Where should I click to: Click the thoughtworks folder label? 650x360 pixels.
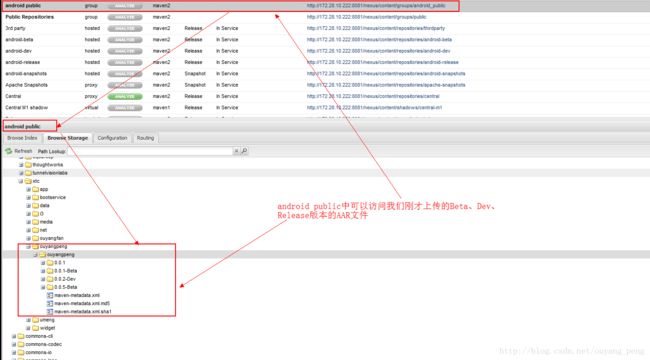point(48,165)
